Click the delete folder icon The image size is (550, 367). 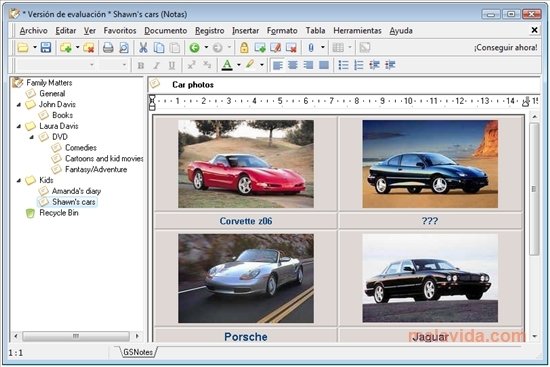pos(89,47)
